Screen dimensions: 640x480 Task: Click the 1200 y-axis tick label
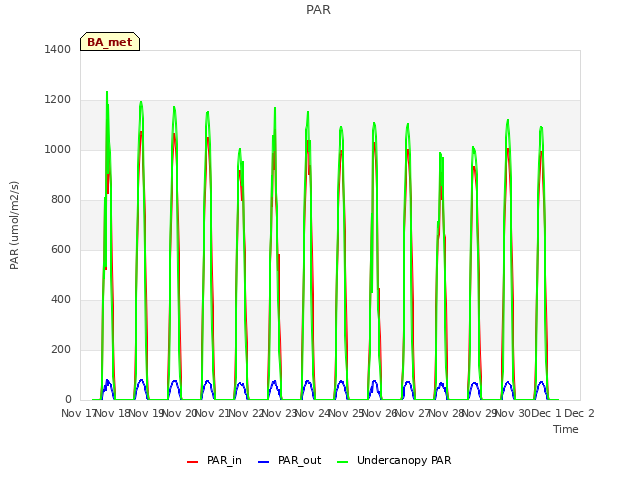point(58,100)
